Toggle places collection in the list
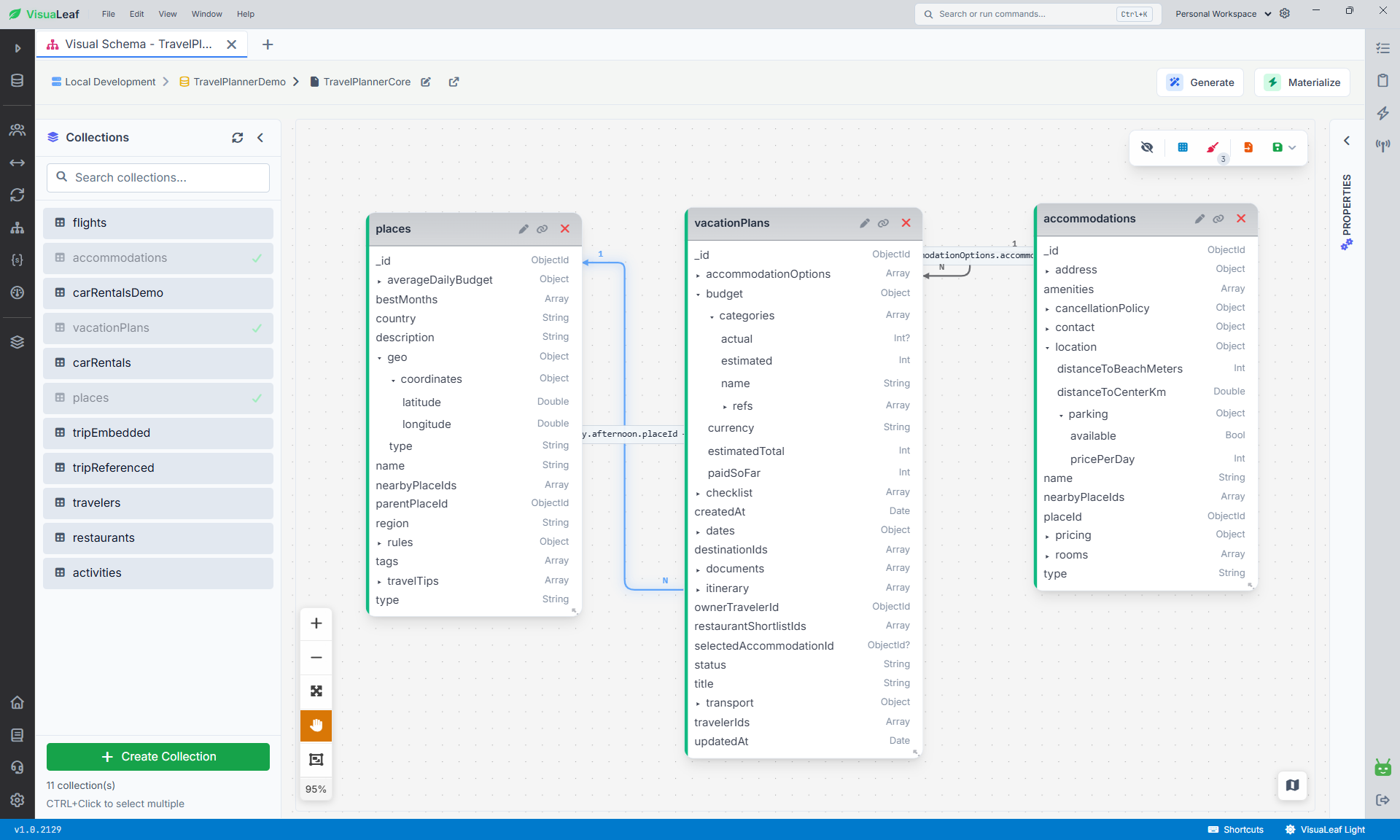This screenshot has height=840, width=1400. click(x=158, y=398)
